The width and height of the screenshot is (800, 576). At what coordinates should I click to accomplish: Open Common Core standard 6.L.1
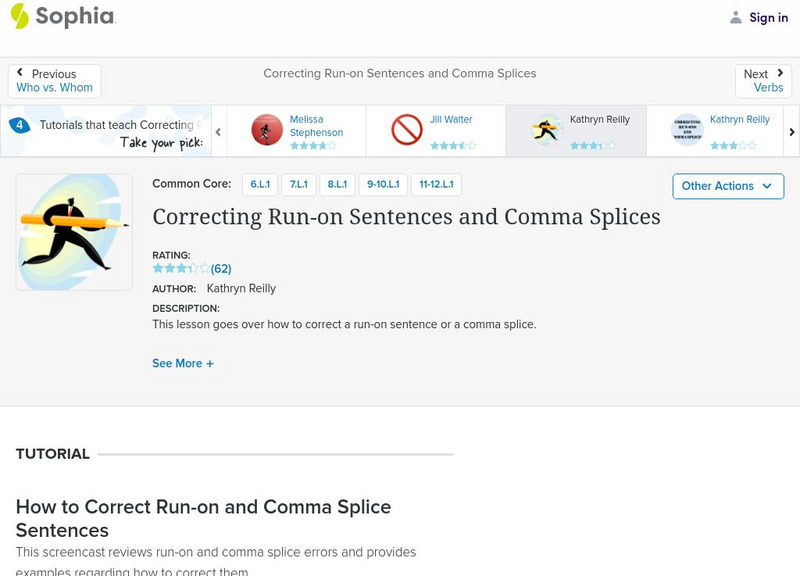click(260, 185)
